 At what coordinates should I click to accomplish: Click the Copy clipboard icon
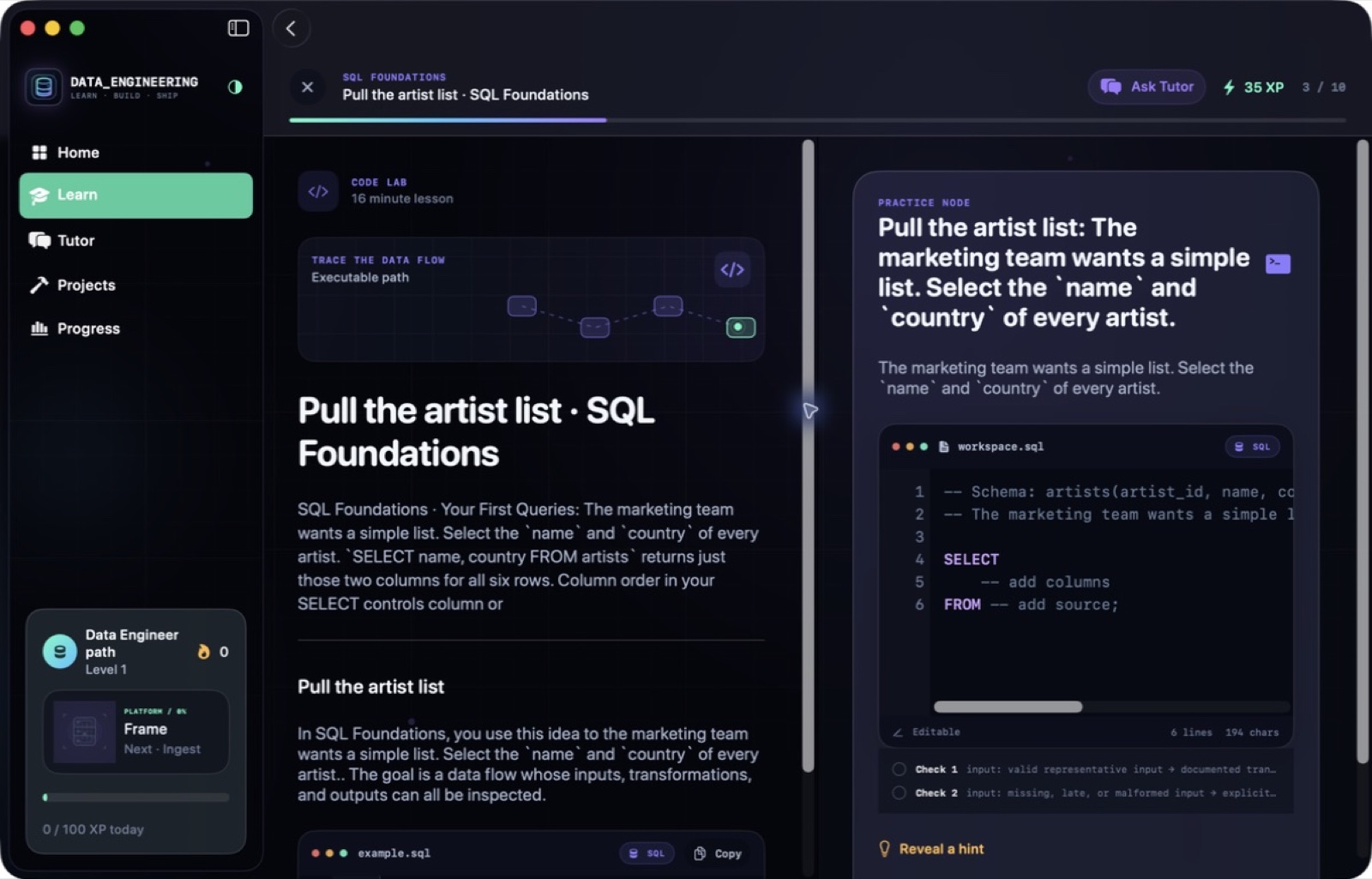click(x=700, y=853)
